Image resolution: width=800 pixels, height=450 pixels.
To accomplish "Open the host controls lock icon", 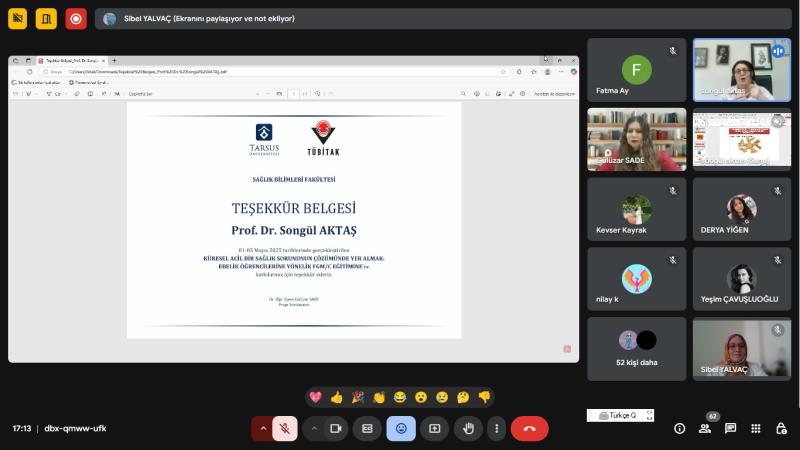I will point(781,429).
